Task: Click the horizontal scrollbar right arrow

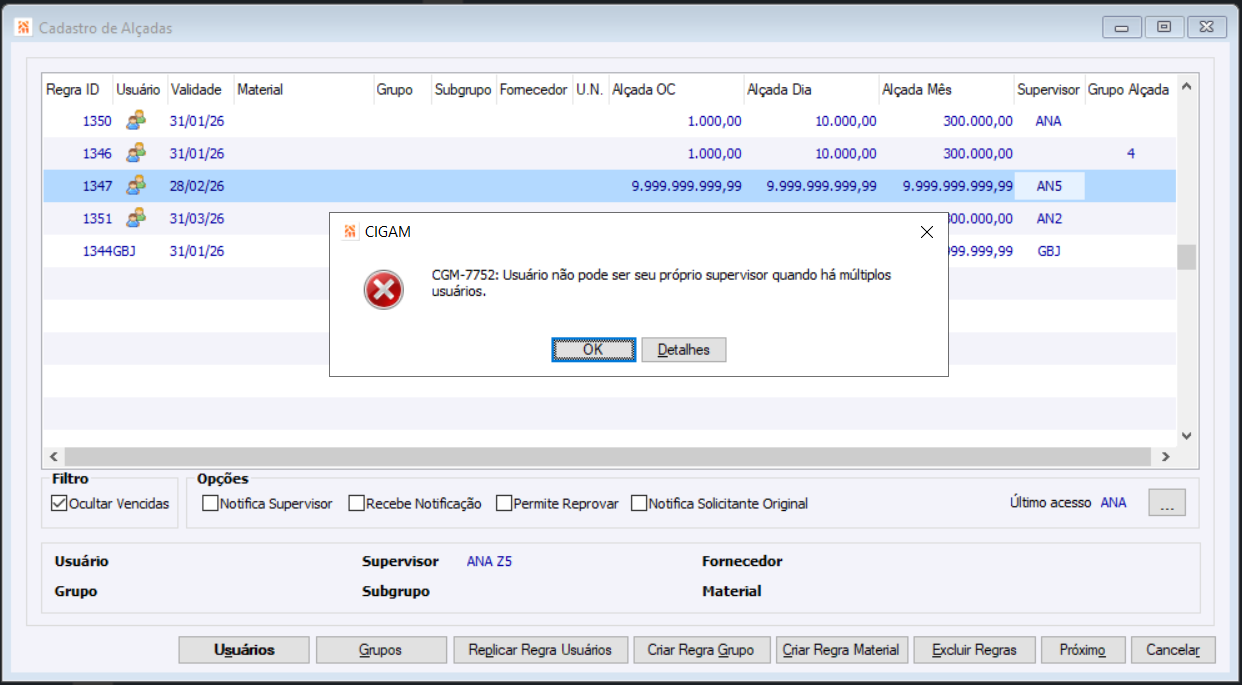Action: (x=1166, y=456)
